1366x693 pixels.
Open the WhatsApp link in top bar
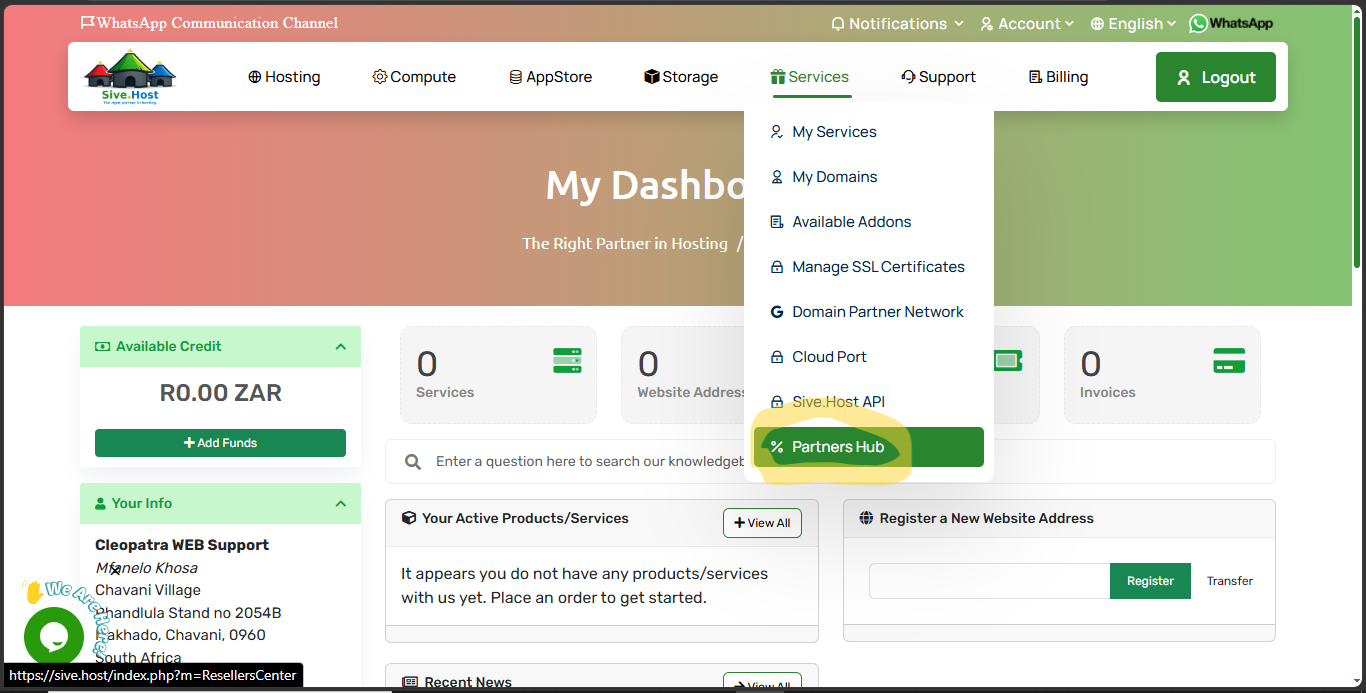1231,23
